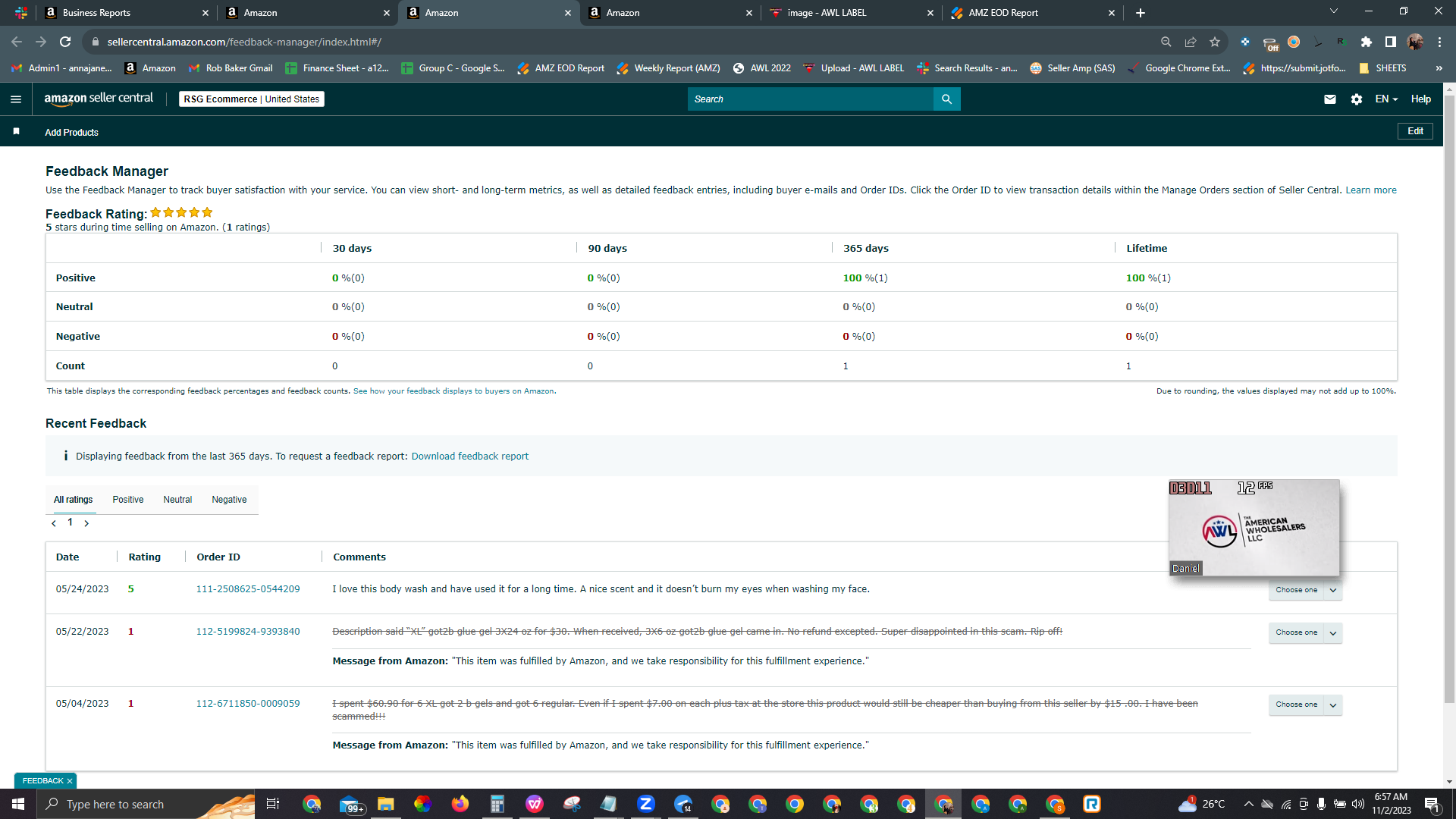Open Task View on the taskbar
The height and width of the screenshot is (819, 1456).
(x=273, y=804)
